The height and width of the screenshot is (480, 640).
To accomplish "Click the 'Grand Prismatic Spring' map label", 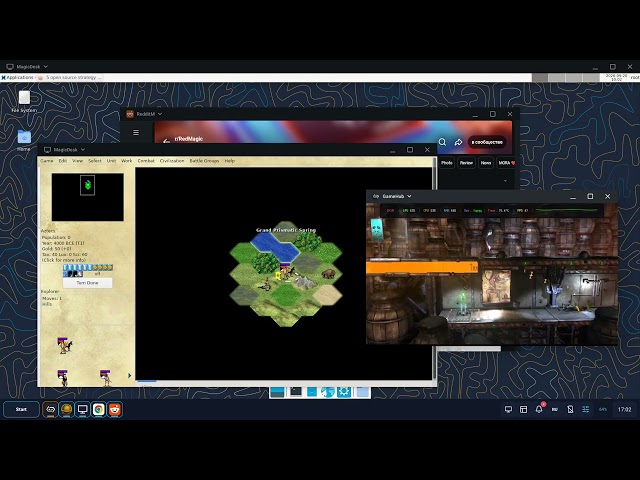I will coord(286,230).
